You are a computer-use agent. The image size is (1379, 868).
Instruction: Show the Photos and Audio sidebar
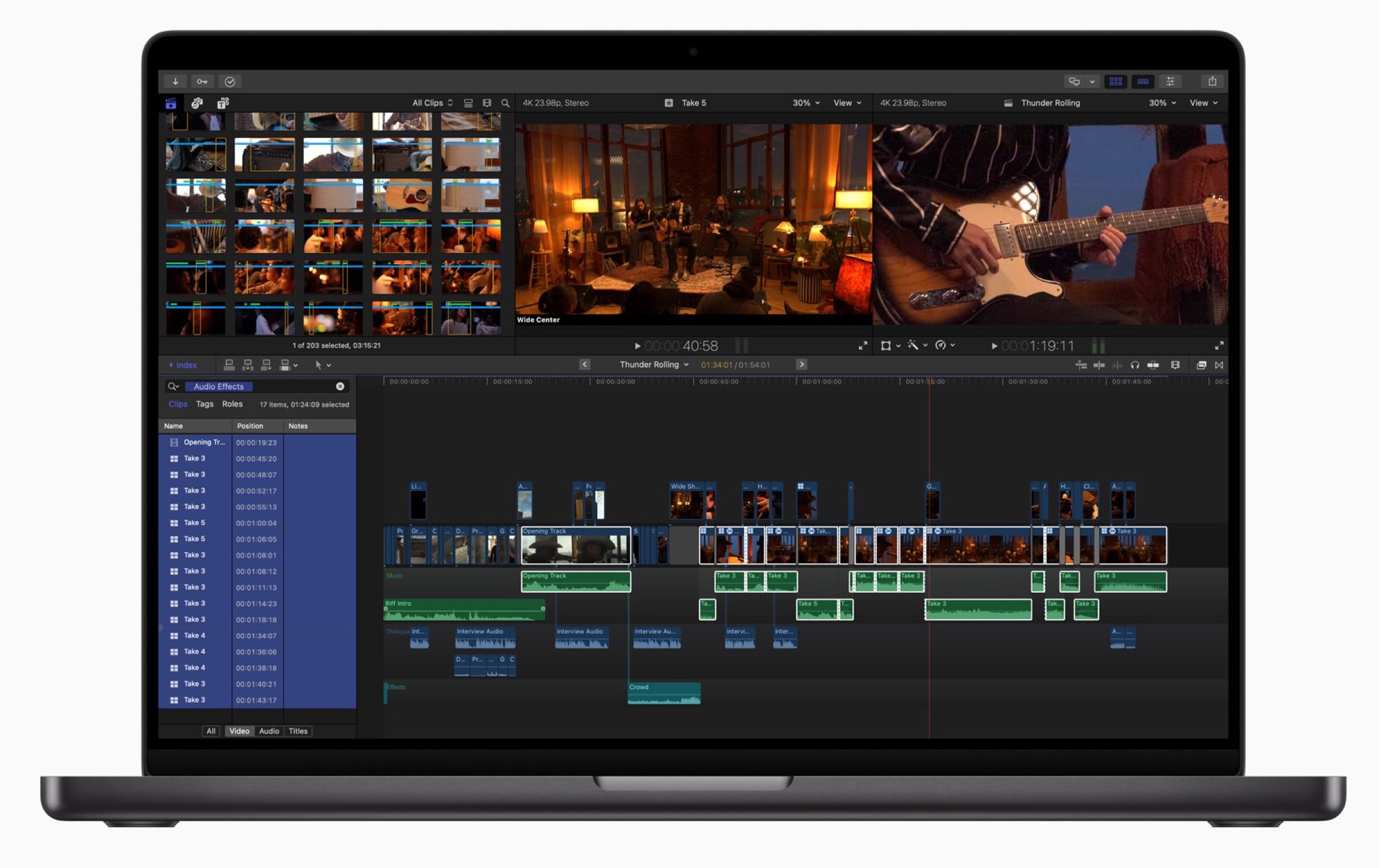point(197,103)
